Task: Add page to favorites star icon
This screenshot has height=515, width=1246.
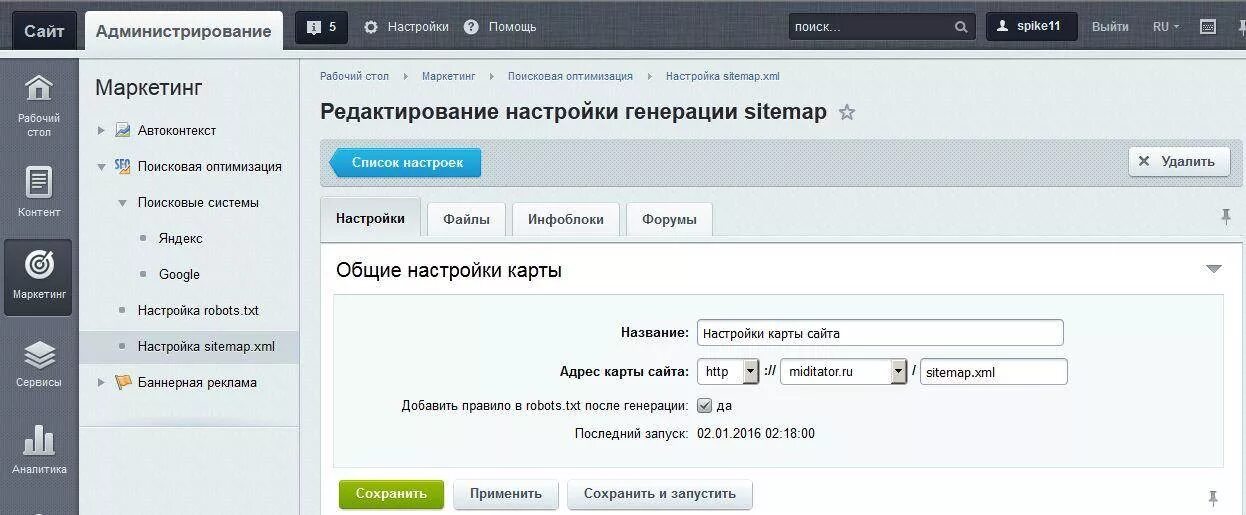Action: pos(847,112)
